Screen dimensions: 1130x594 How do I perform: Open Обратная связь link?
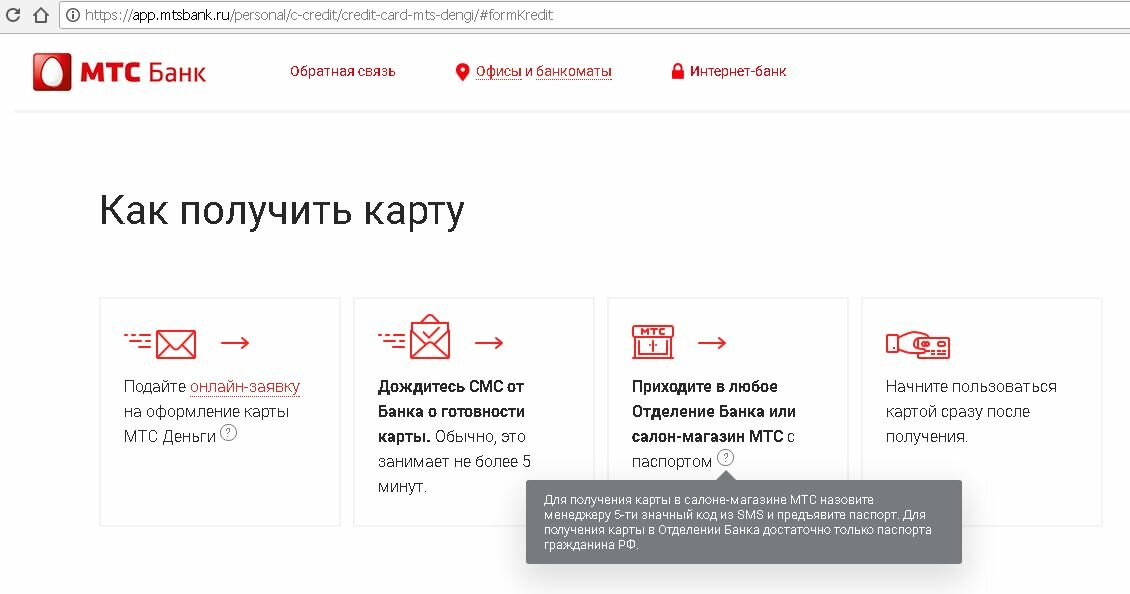point(342,71)
